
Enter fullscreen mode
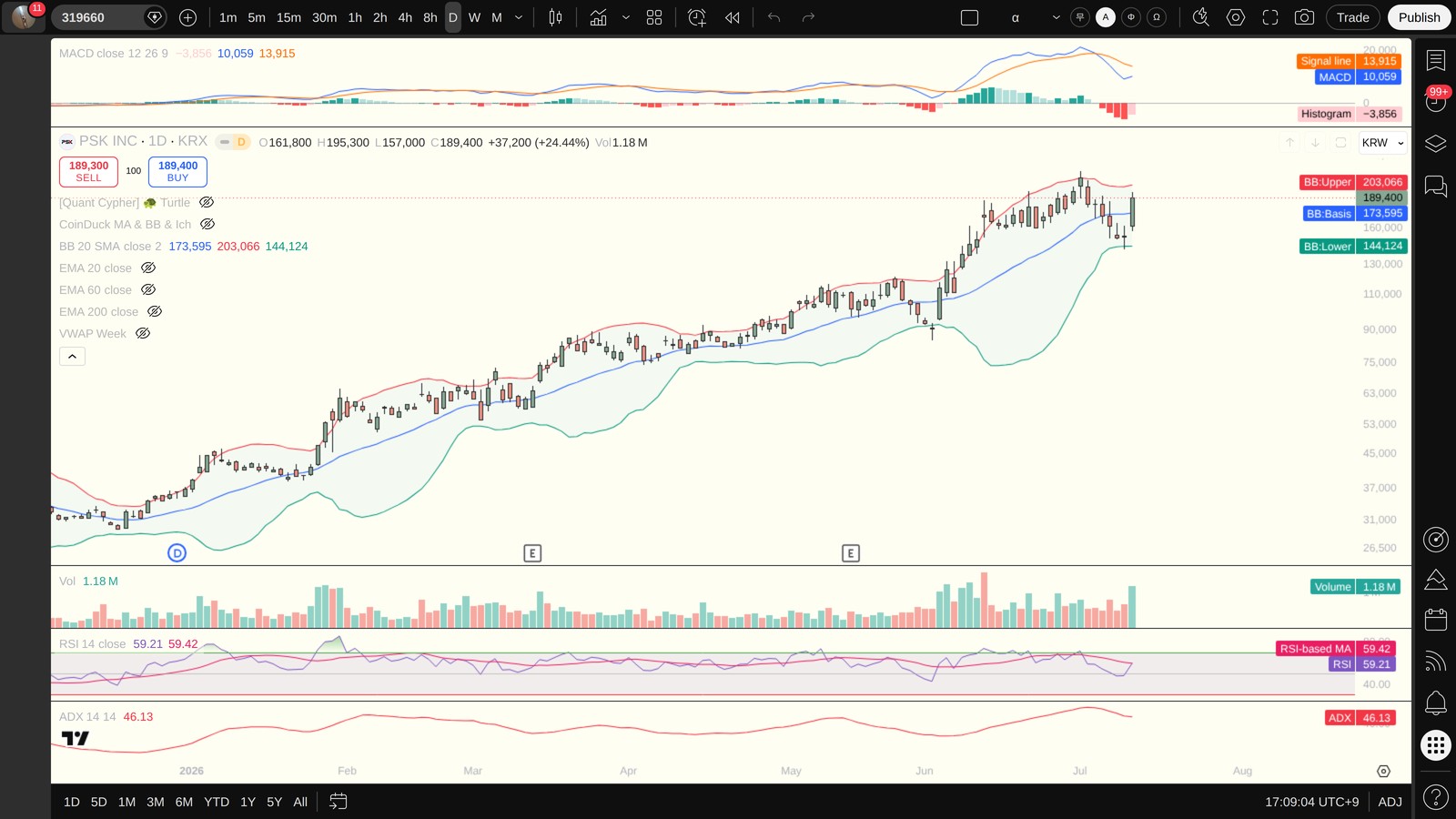pos(1270,17)
